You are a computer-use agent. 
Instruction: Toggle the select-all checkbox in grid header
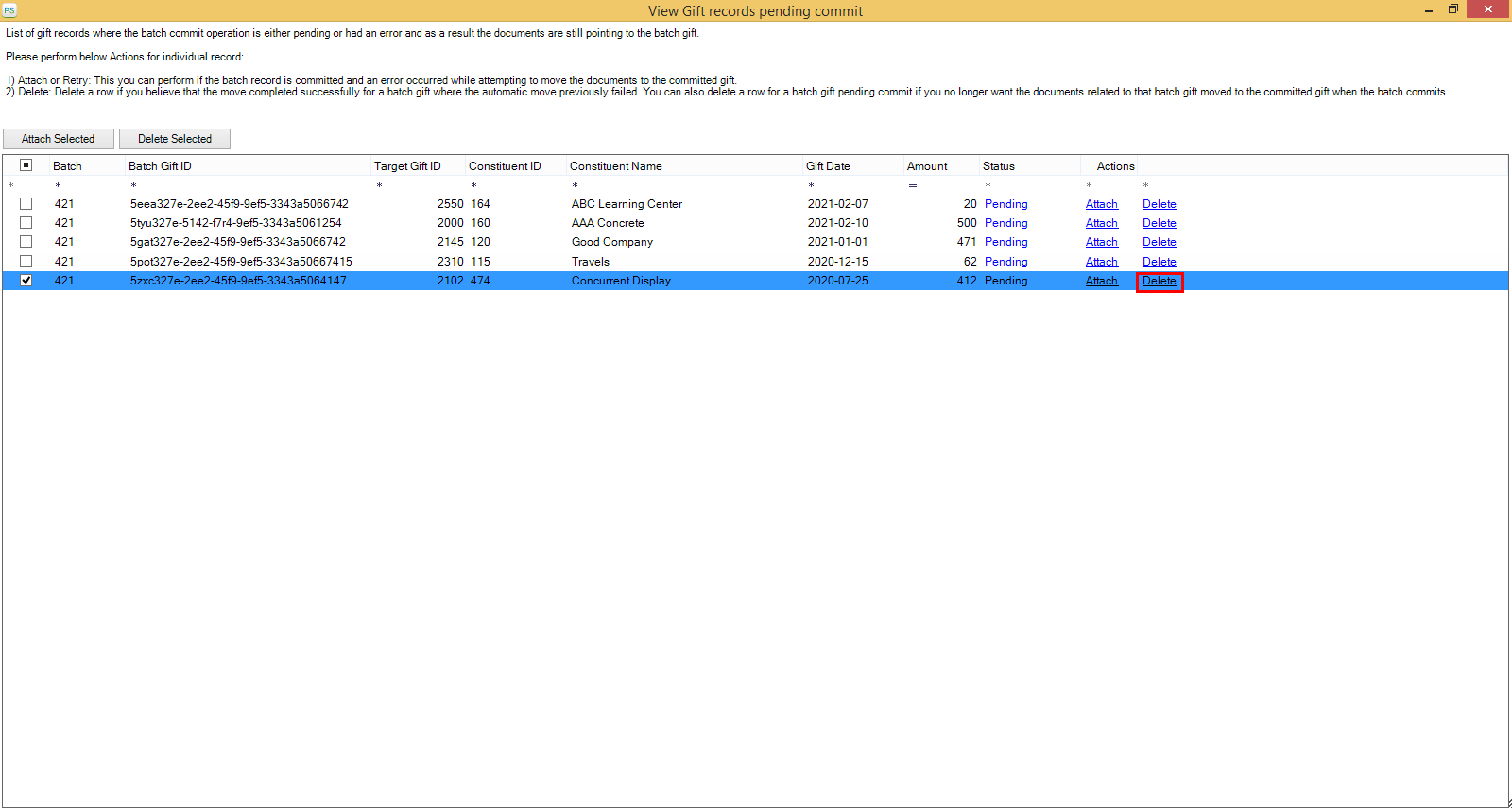[26, 165]
